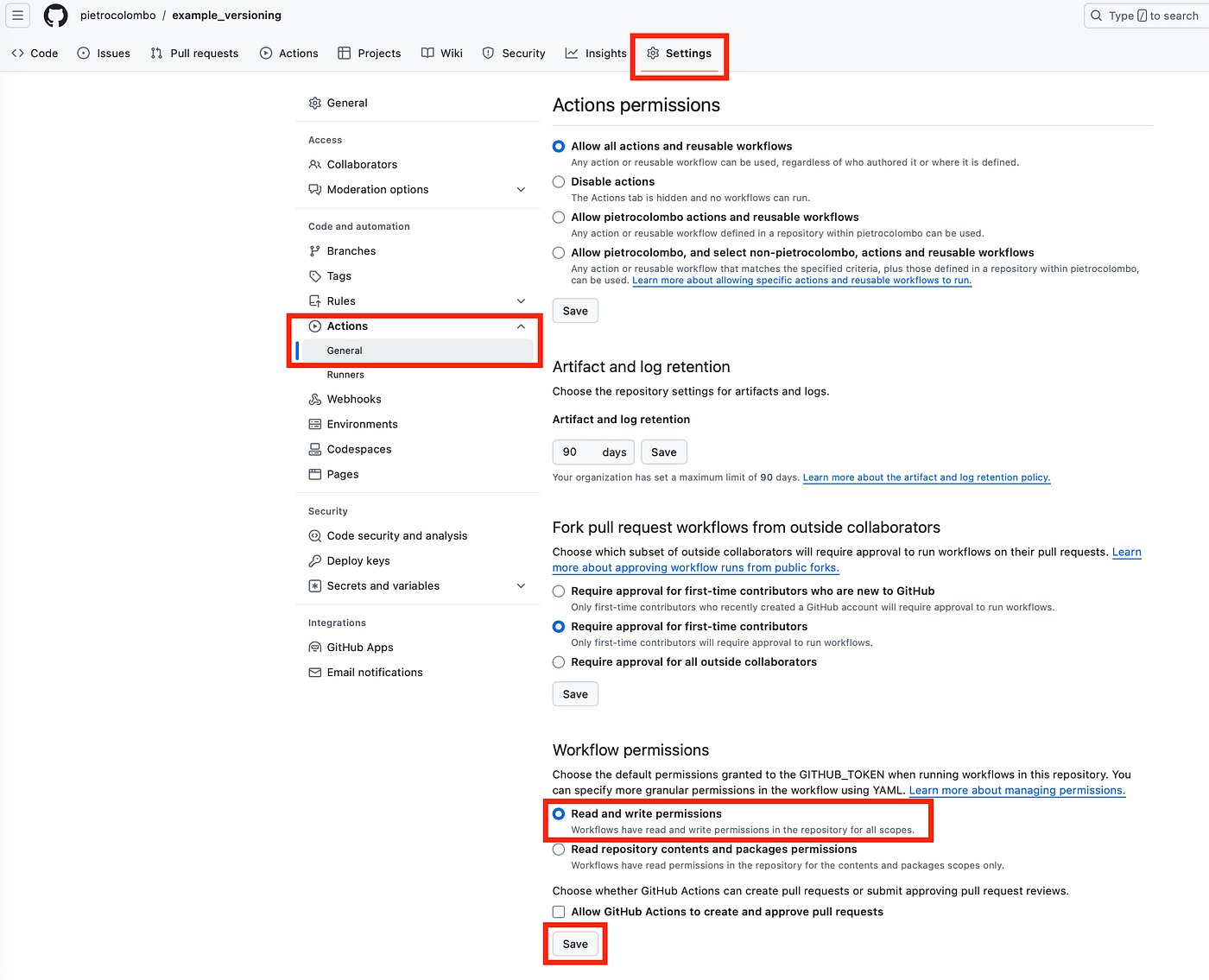Click the Codespaces icon
Viewport: 1209px width, 980px height.
(315, 449)
